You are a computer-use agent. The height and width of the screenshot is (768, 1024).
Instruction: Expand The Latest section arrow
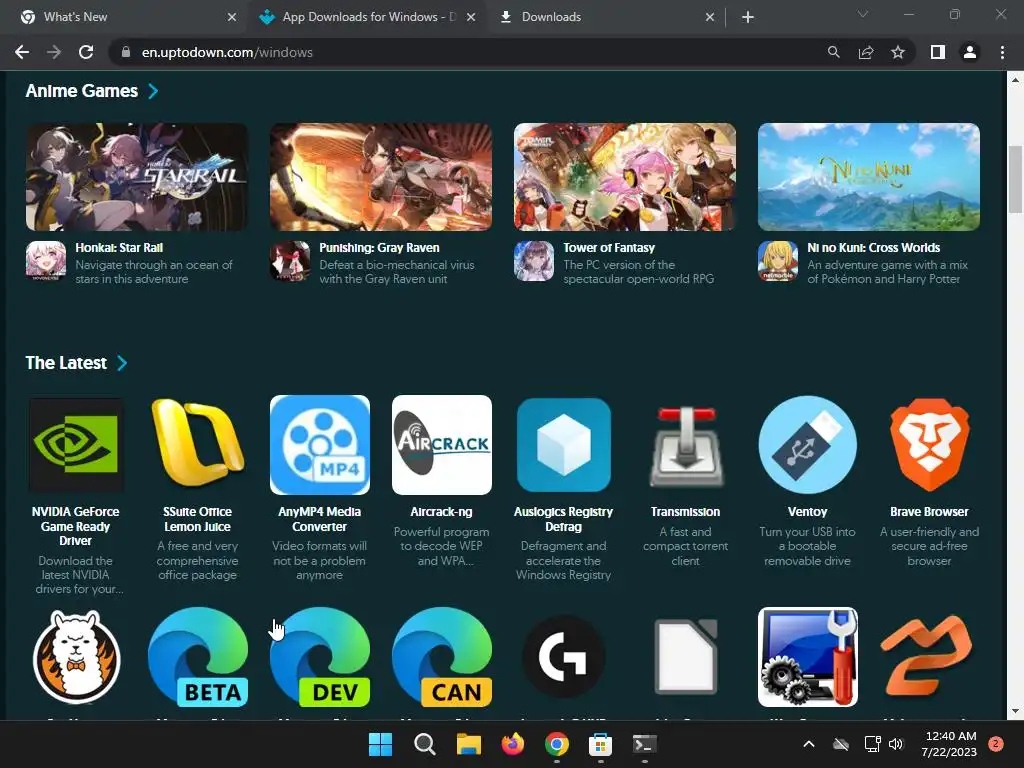point(122,363)
